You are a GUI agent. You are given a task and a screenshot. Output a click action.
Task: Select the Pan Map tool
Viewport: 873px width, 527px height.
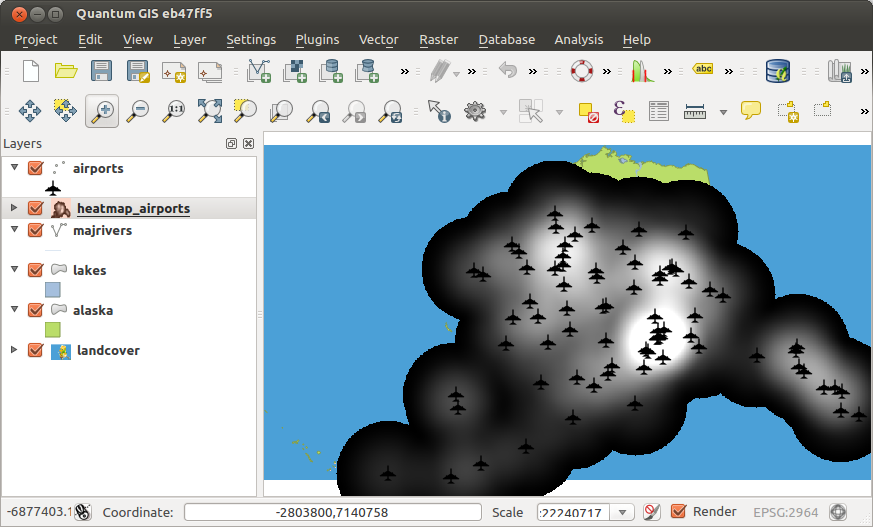(x=29, y=111)
